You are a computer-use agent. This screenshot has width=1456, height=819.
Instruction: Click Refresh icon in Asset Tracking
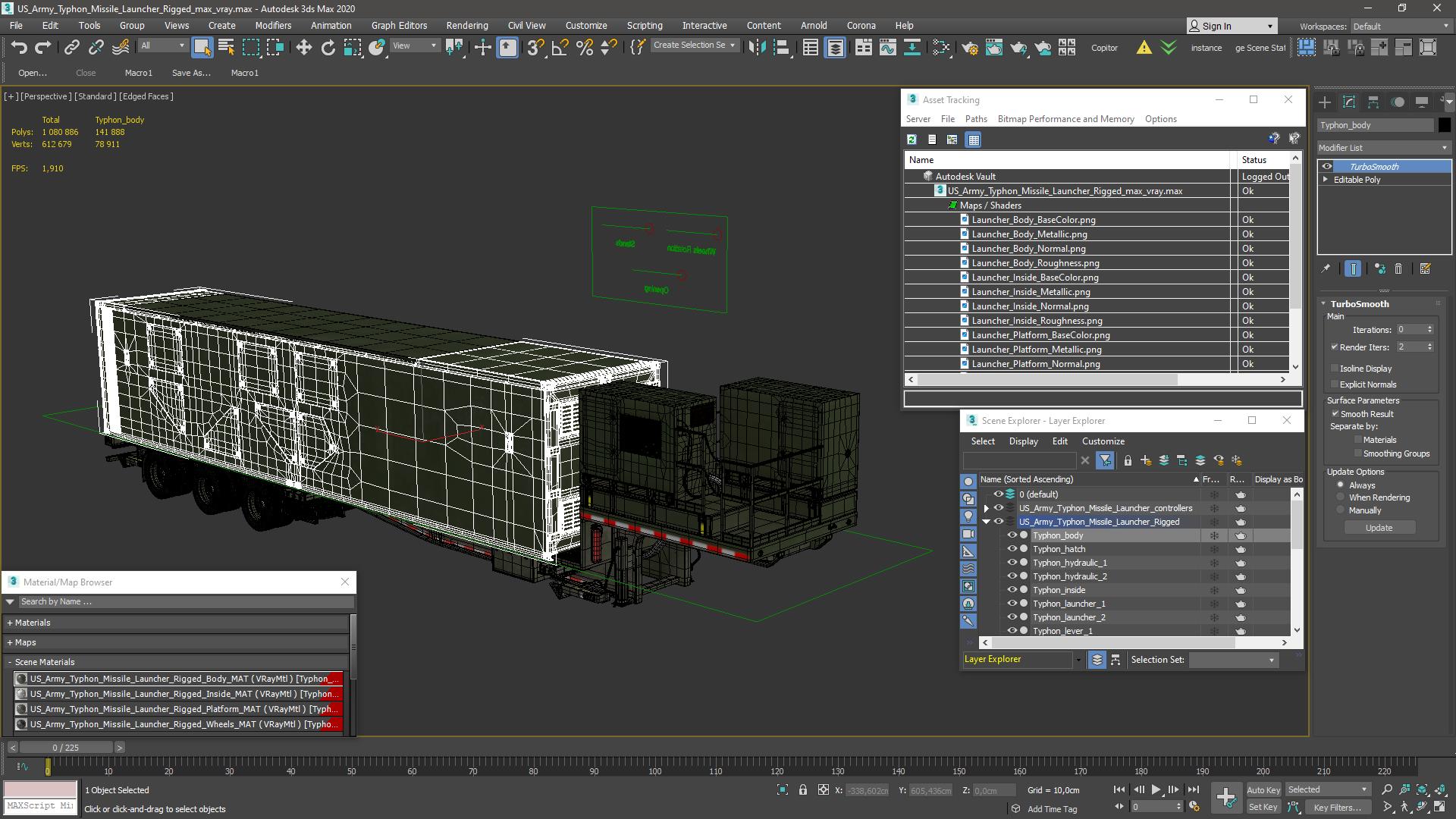pos(912,140)
